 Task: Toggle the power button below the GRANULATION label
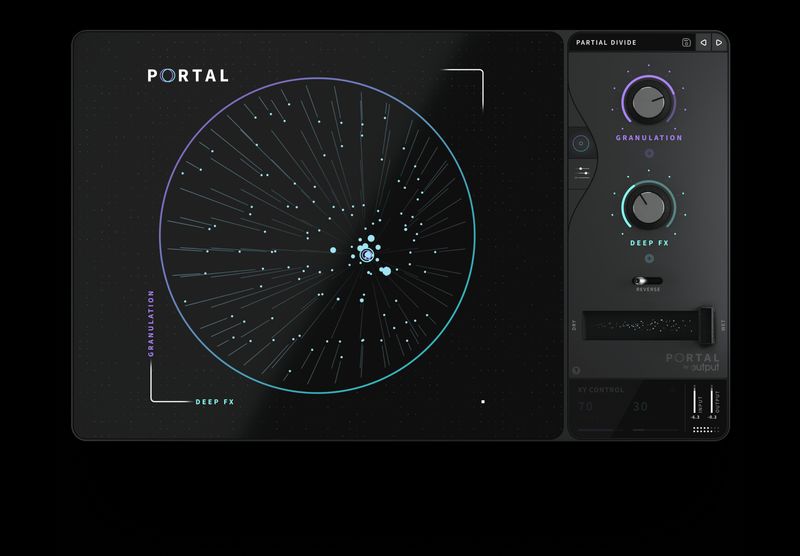point(649,153)
